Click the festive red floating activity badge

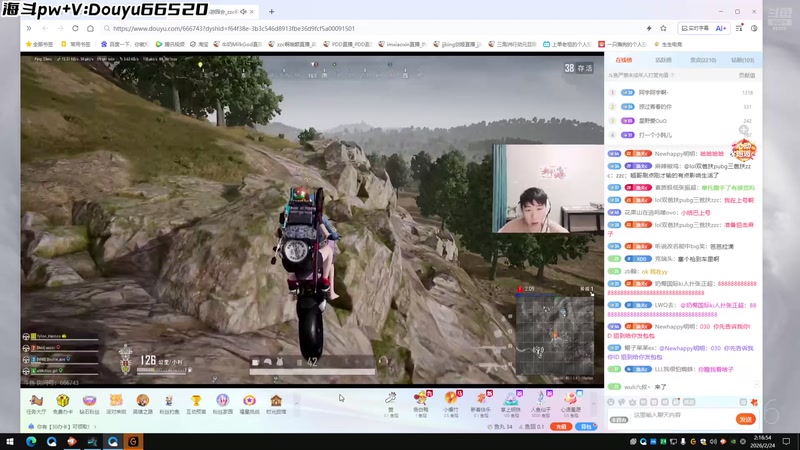[744, 151]
